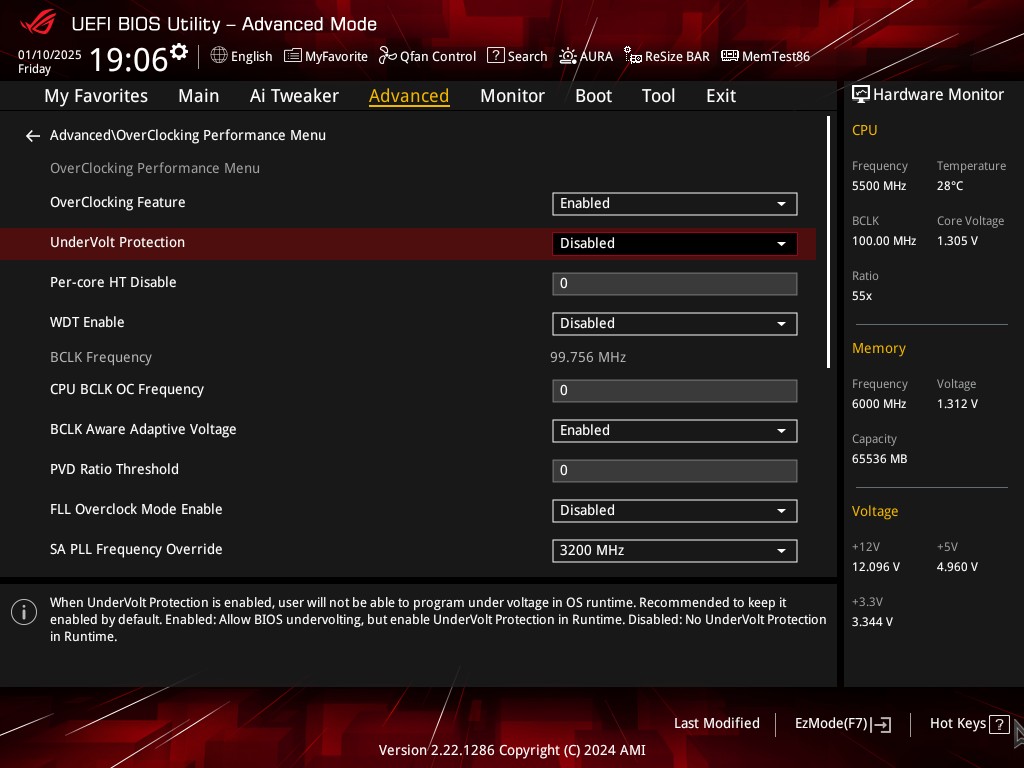Expand the UnderVolt Protection dropdown
The image size is (1024, 768).
[674, 243]
